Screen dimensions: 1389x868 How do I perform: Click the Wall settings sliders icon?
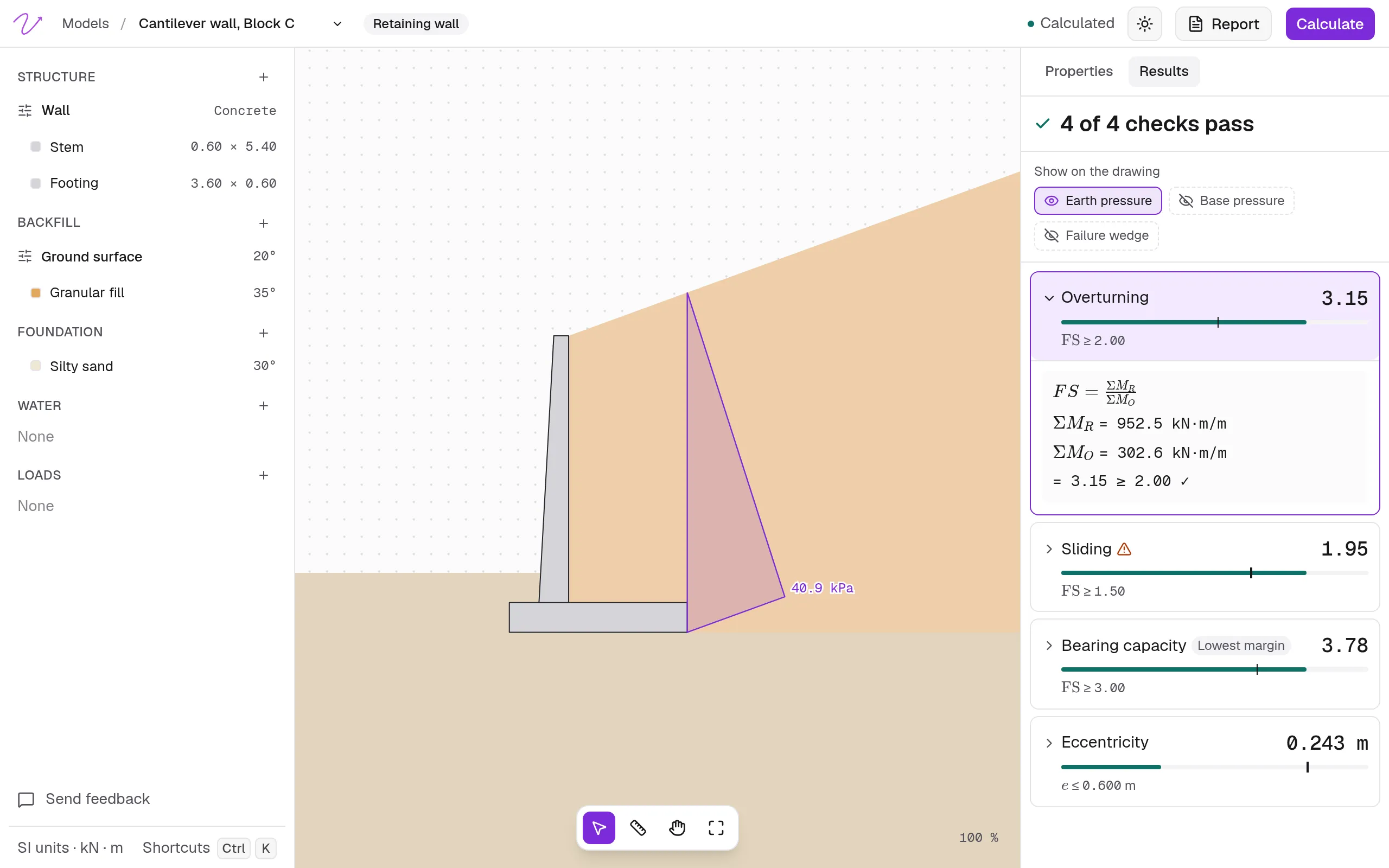(24, 111)
